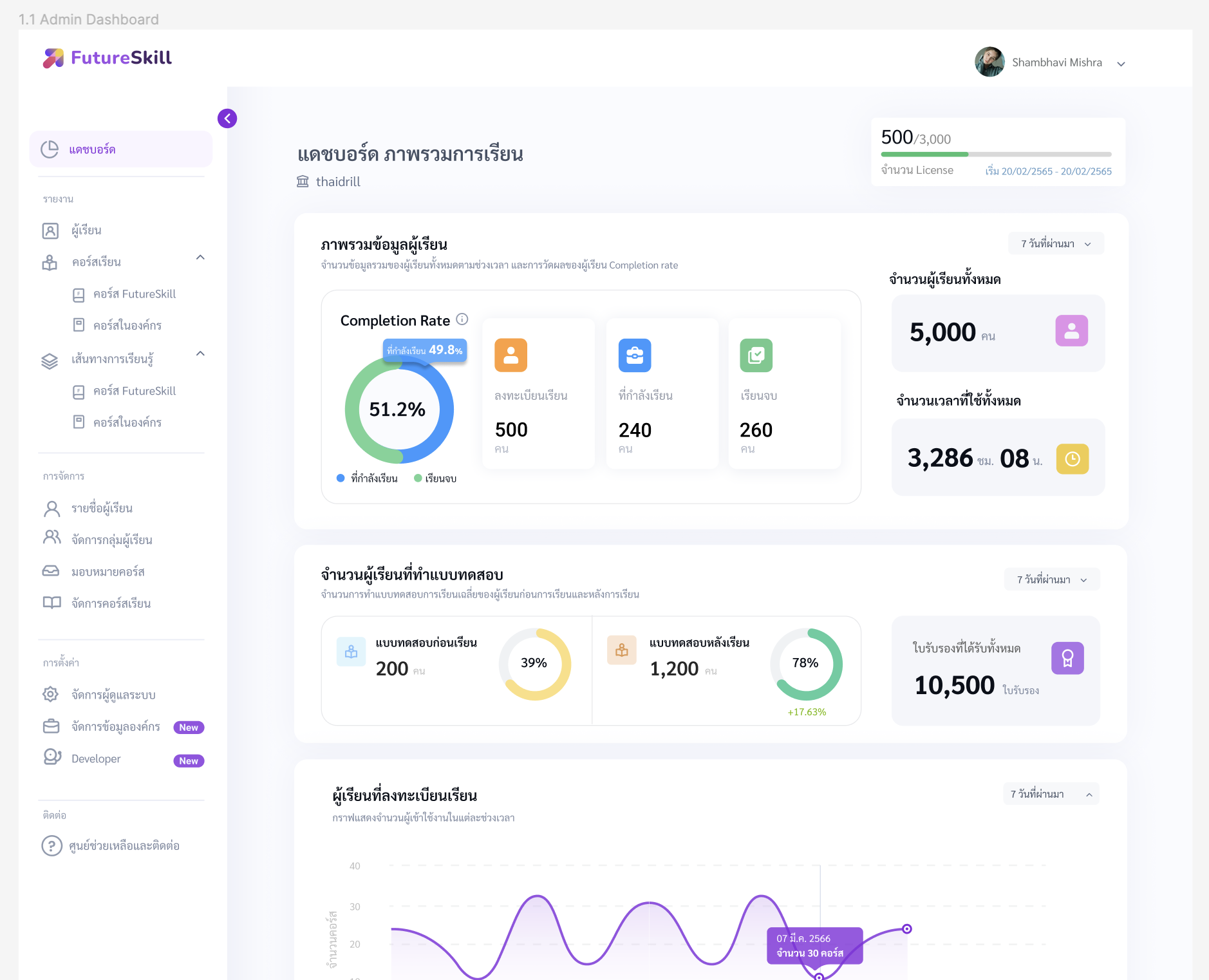Click the New badge next to Developer
This screenshot has height=980, width=1209.
coord(189,761)
